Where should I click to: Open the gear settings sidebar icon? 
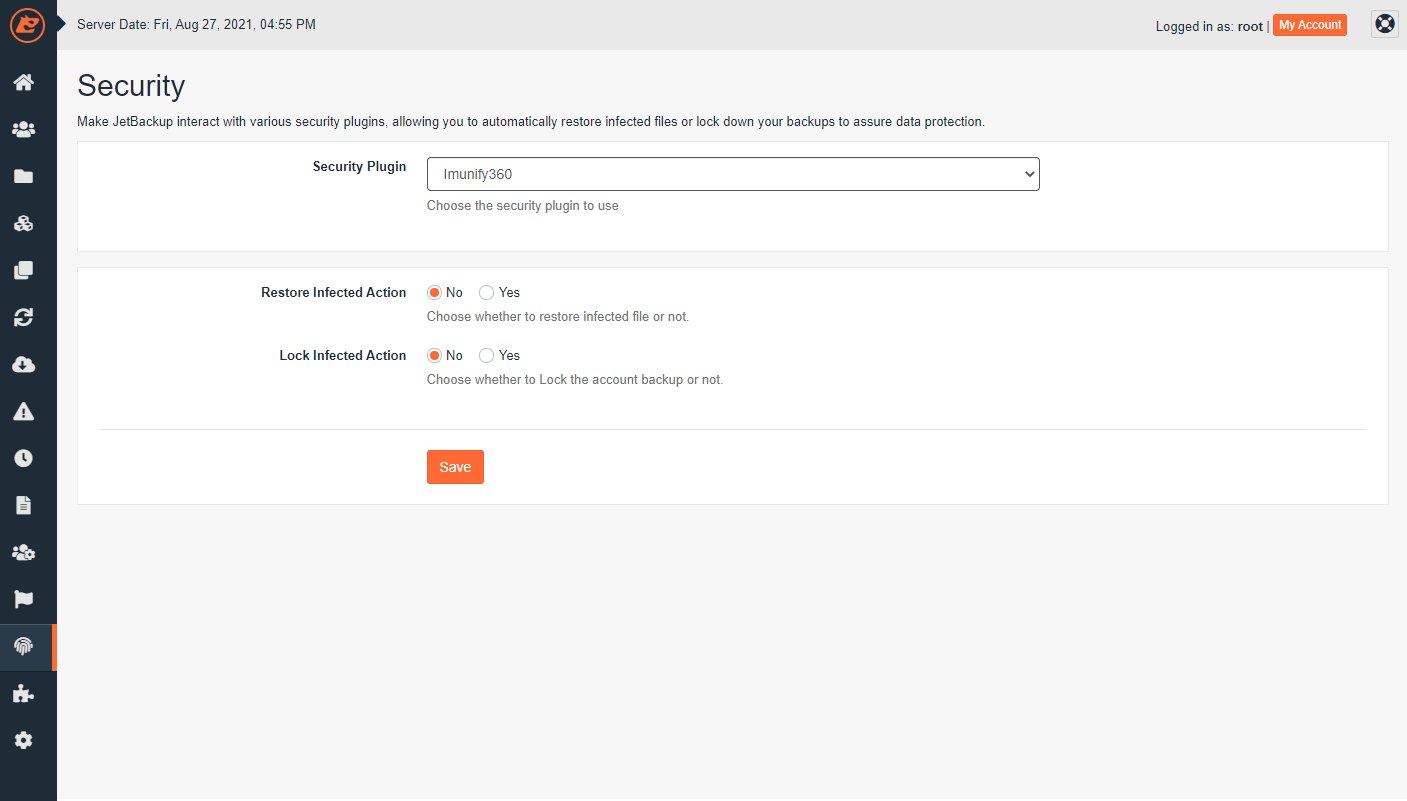(x=23, y=740)
